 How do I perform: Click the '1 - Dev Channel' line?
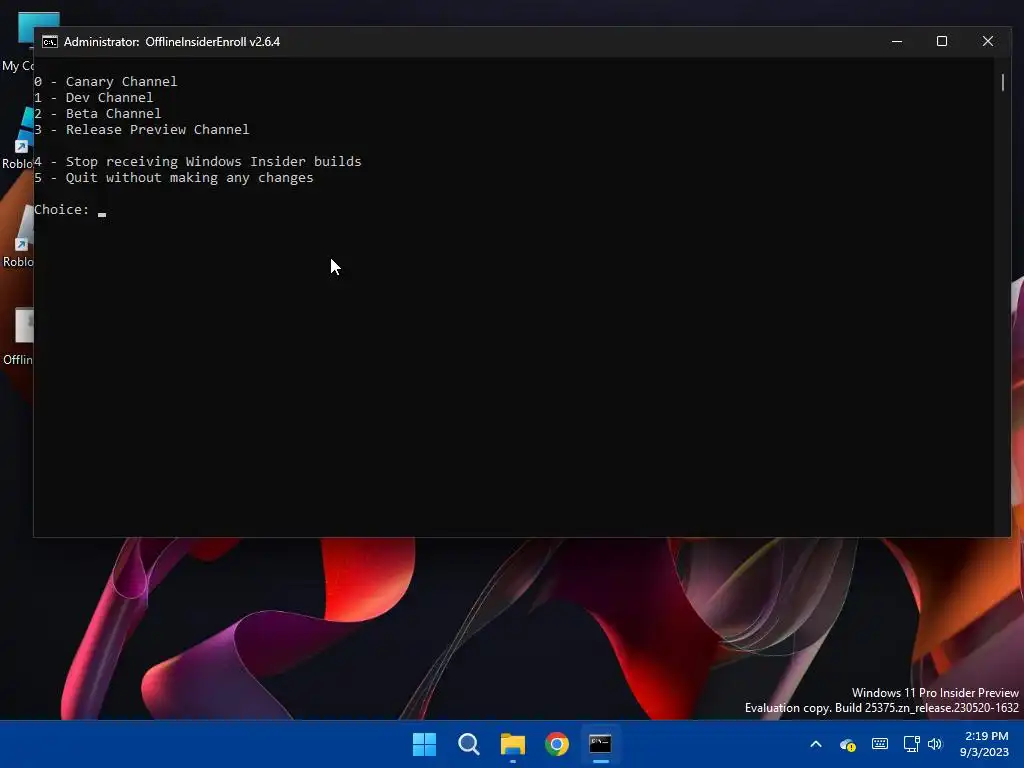(93, 97)
